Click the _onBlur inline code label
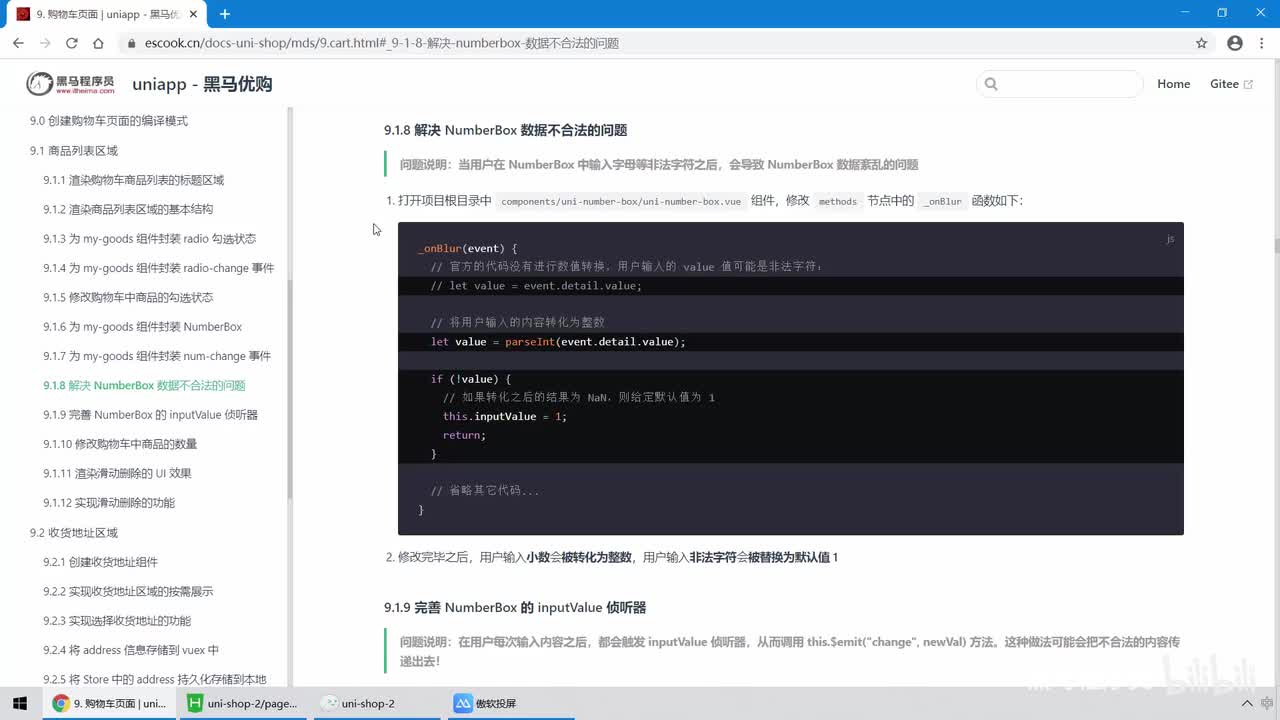1280x720 pixels. click(943, 201)
